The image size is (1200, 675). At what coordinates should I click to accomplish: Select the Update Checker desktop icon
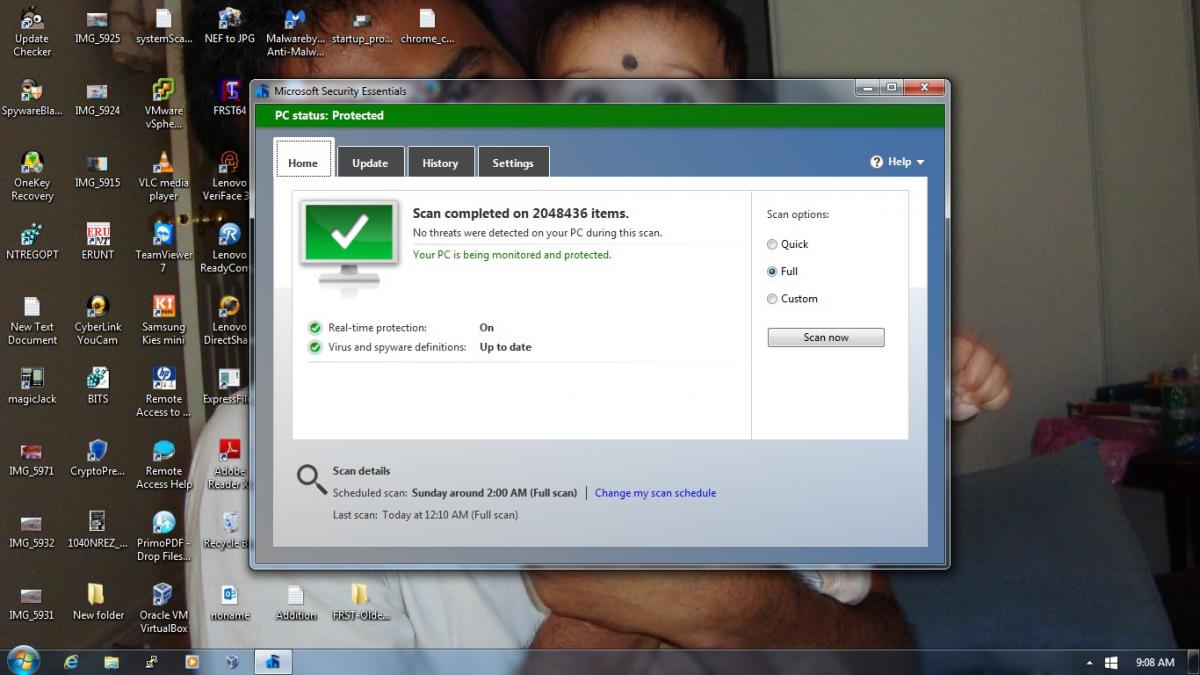click(x=32, y=32)
